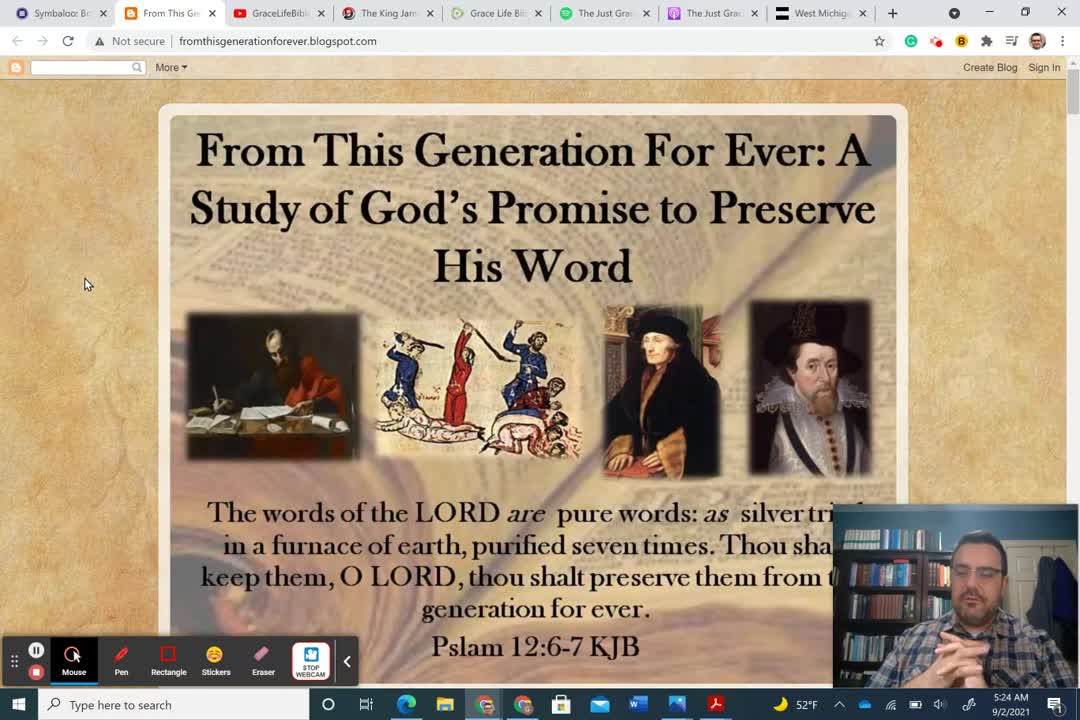
Task: Open the notification center
Action: (1054, 704)
